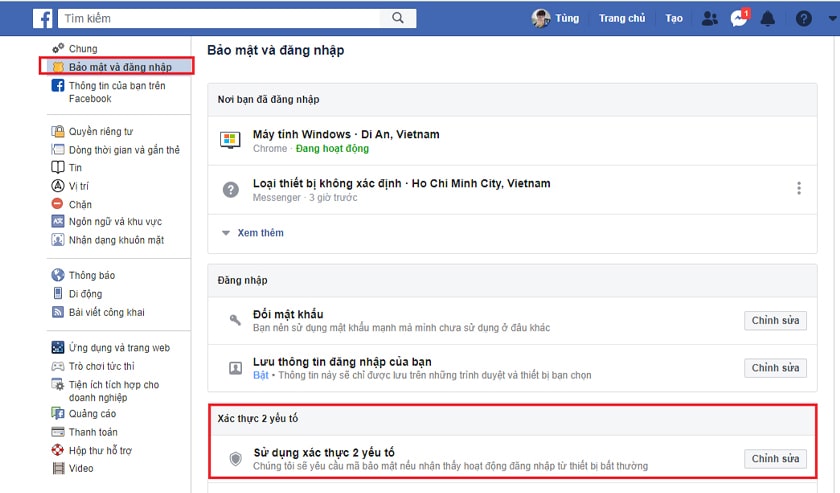The height and width of the screenshot is (493, 840).
Task: Click Bài viết công khai RSS icon
Action: point(58,312)
